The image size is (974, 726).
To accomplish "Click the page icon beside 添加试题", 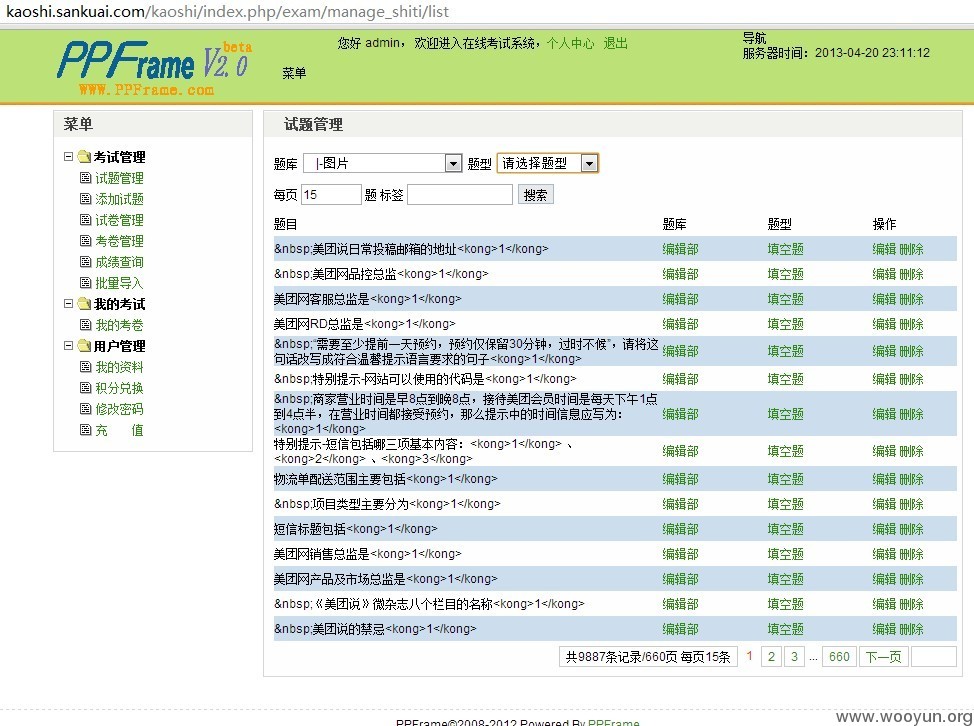I will 85,199.
